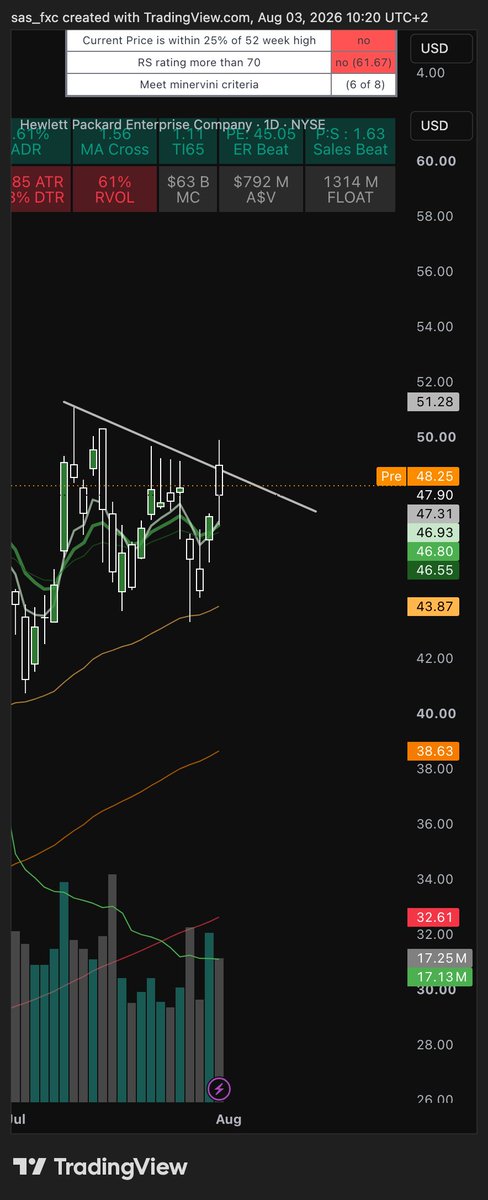Click the 47.31 gray price label
This screenshot has height=1200, width=488.
click(x=434, y=514)
